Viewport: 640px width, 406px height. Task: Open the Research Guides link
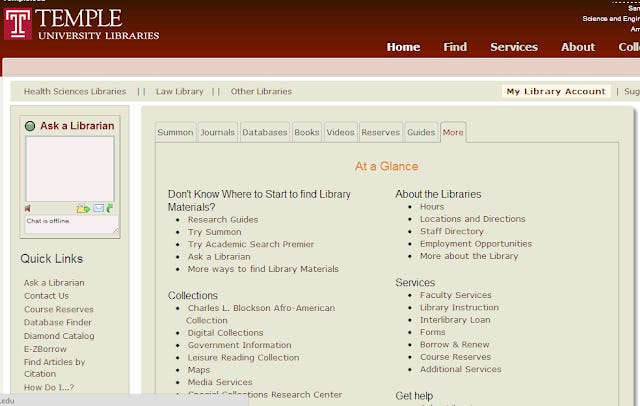tap(223, 220)
